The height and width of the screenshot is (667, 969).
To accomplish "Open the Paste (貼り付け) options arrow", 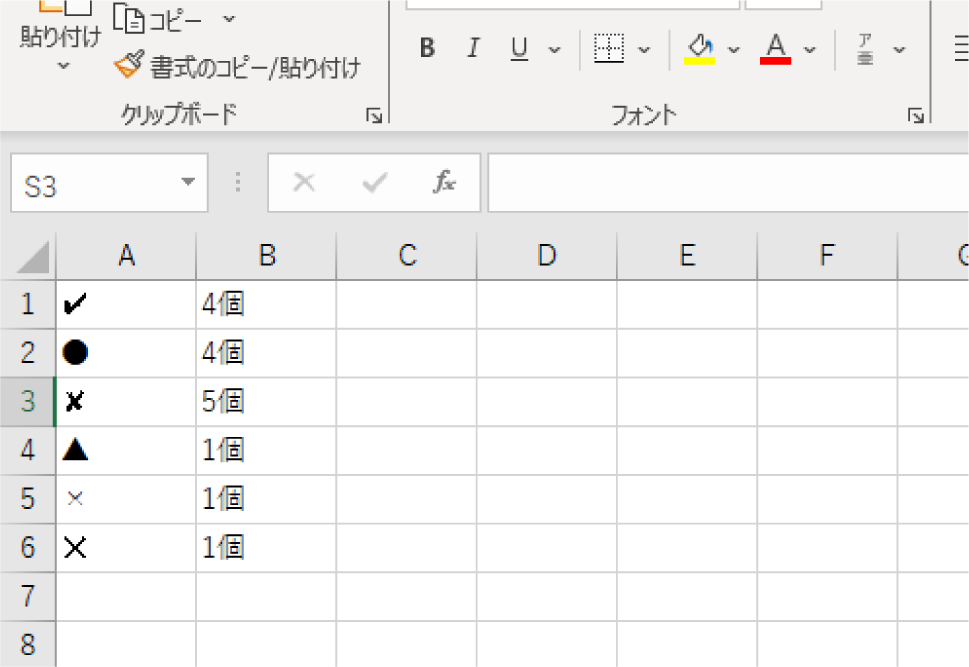I will (63, 65).
